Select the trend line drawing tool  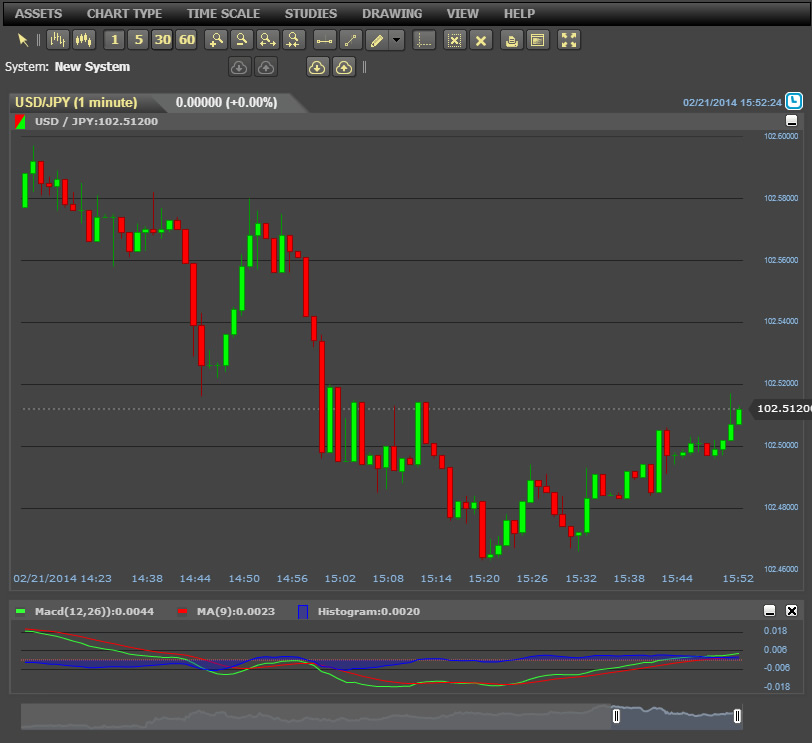351,40
